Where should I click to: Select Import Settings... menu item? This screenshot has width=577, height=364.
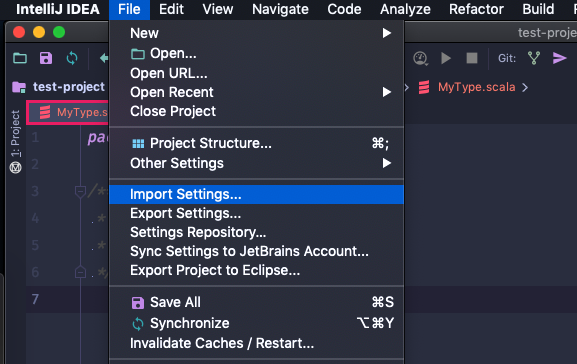click(x=256, y=194)
